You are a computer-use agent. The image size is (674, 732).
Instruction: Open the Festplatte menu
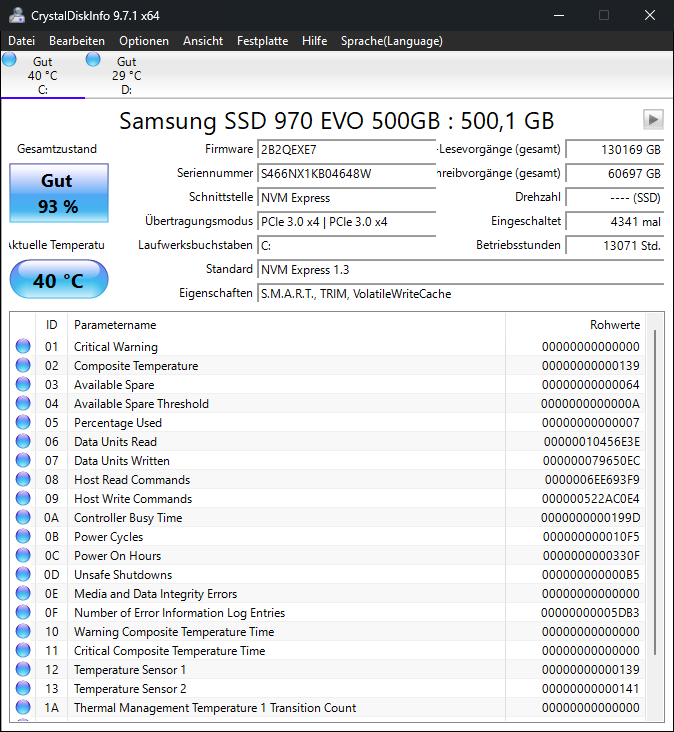pyautogui.click(x=262, y=41)
